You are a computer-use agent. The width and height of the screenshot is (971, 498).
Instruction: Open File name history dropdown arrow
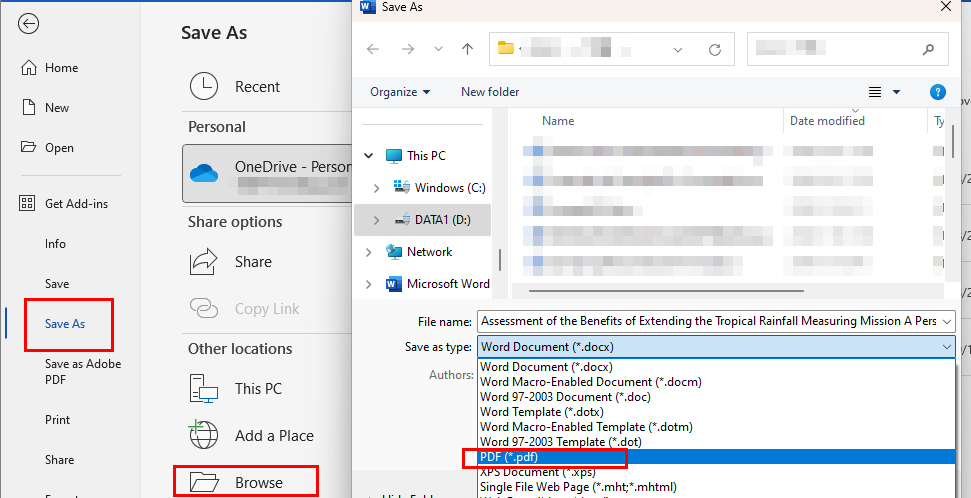pos(946,321)
